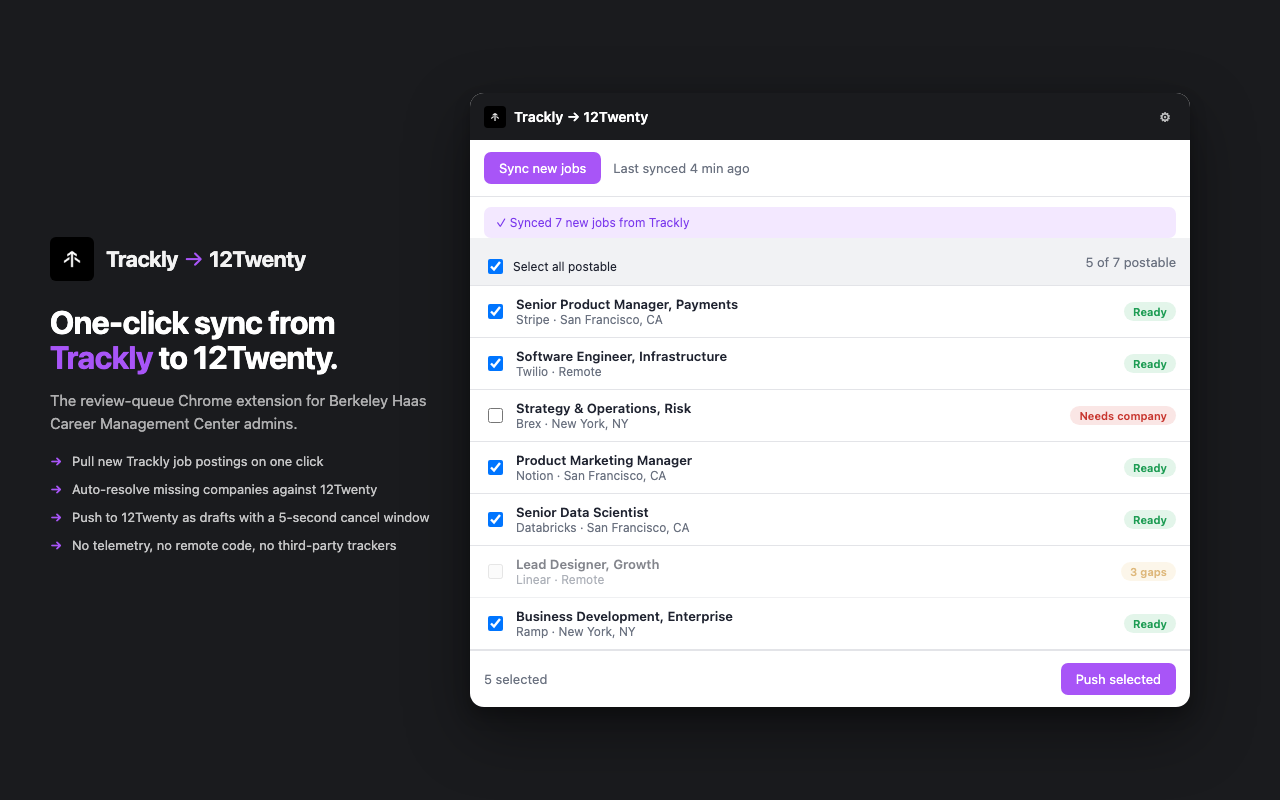Click the Needs company badge for Brex
The height and width of the screenshot is (800, 1280).
(1123, 416)
